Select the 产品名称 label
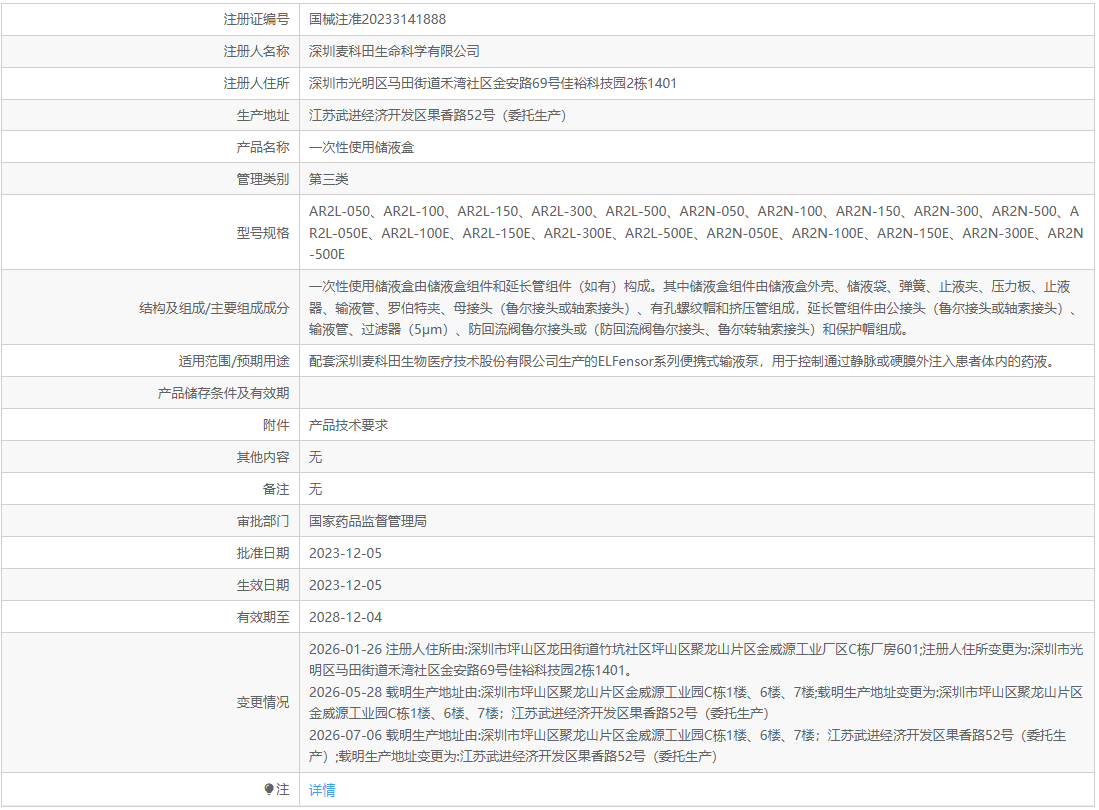This screenshot has height=810, width=1099. coord(263,147)
